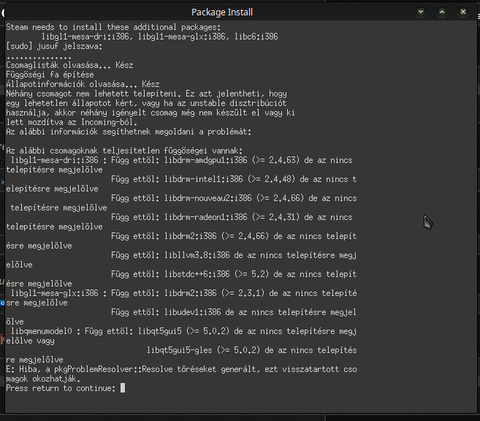Click the 'libstdc++6:i386' dependency text
This screenshot has height=421, width=480.
(x=197, y=274)
